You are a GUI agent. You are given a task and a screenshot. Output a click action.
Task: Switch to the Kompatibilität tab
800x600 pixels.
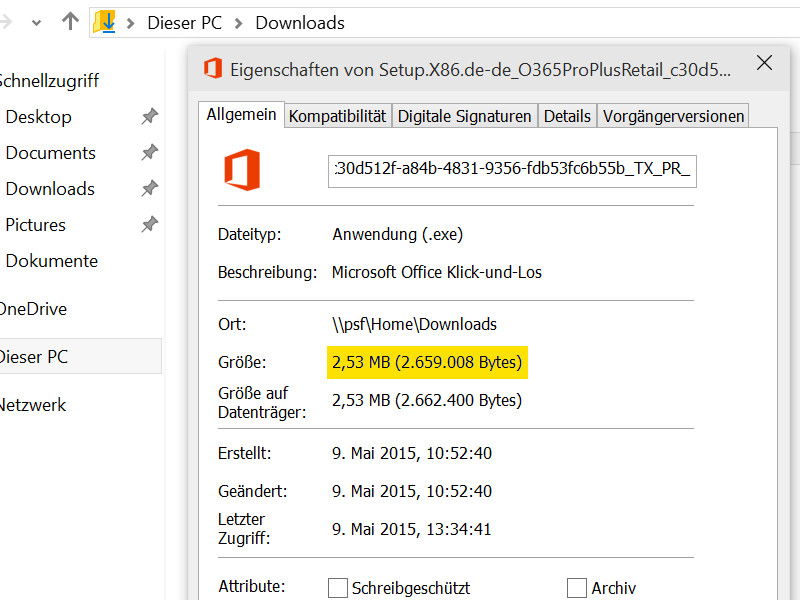tap(337, 116)
